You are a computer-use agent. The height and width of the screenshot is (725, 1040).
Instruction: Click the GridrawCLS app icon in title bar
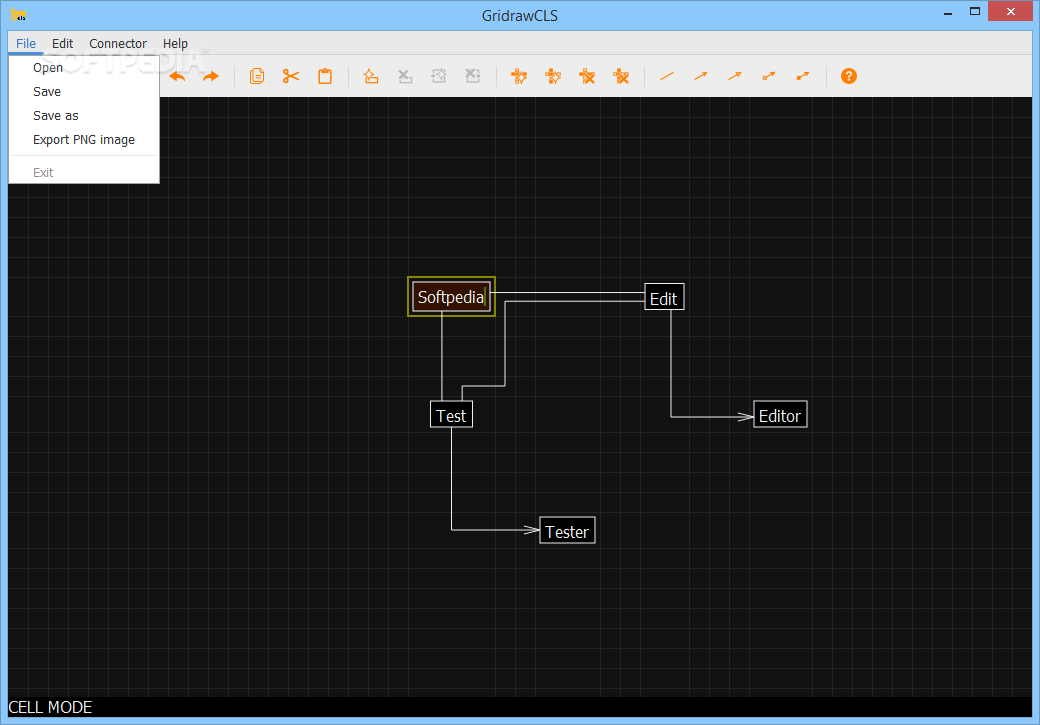(18, 14)
